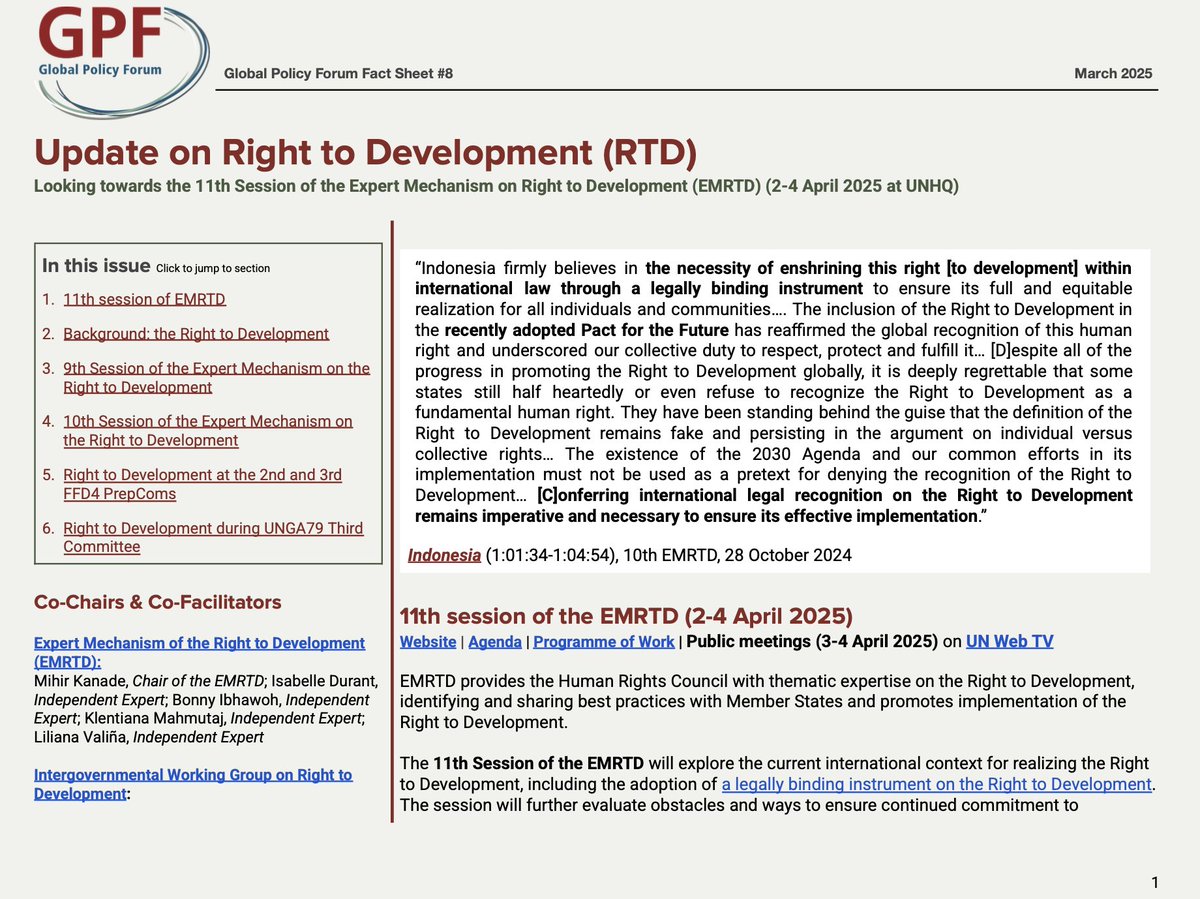Viewport: 1200px width, 899px height.
Task: Jump to '11th session of EMRTD' section
Action: tap(144, 299)
